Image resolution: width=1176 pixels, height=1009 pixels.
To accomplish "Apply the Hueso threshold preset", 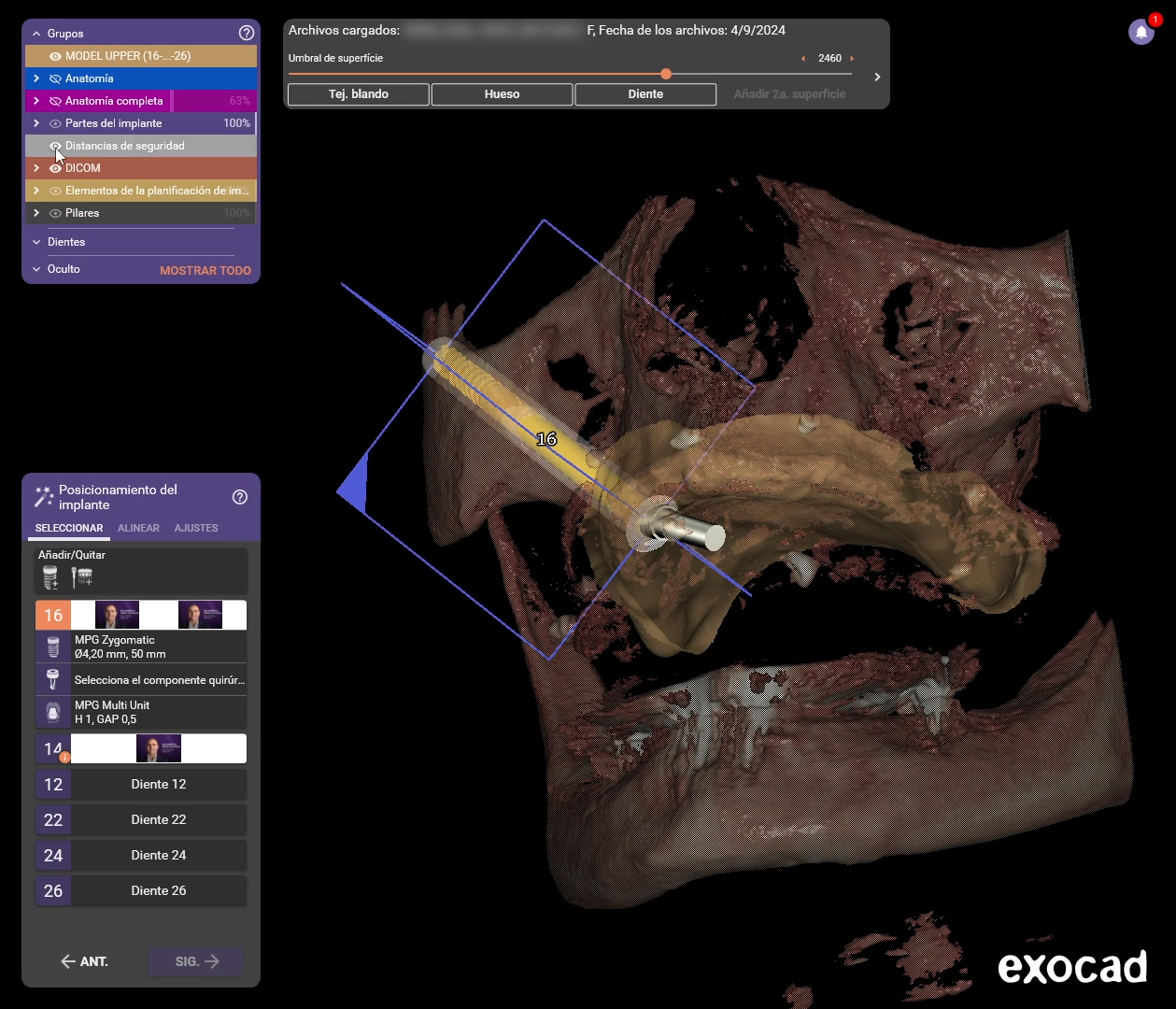I will coord(502,94).
